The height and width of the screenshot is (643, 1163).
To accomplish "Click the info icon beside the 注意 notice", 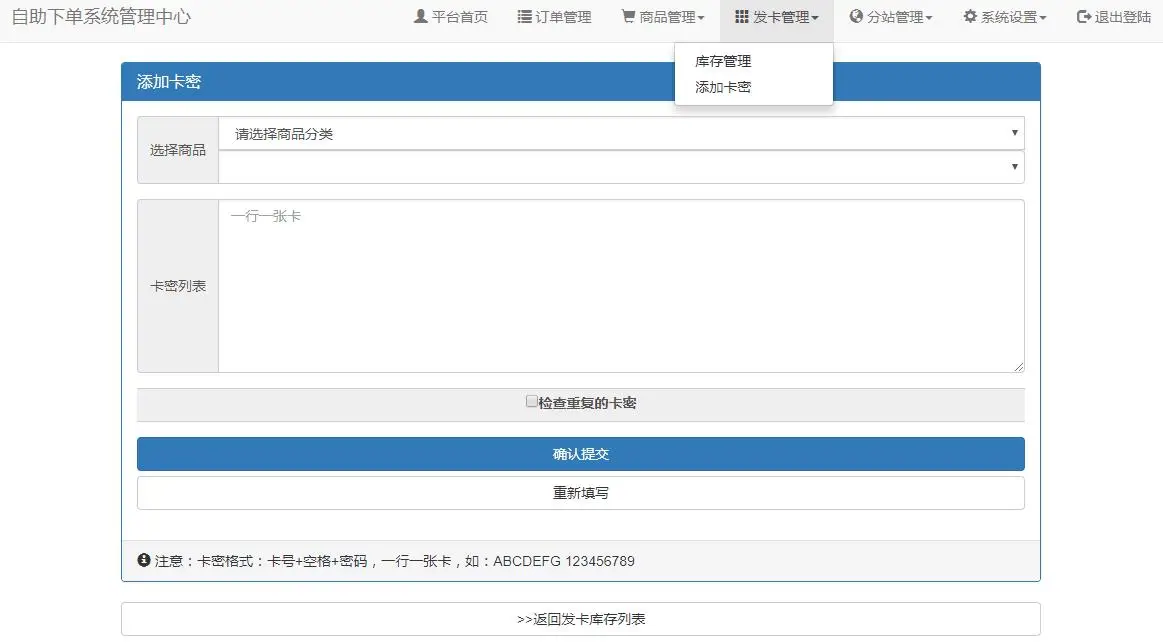I will pyautogui.click(x=143, y=560).
